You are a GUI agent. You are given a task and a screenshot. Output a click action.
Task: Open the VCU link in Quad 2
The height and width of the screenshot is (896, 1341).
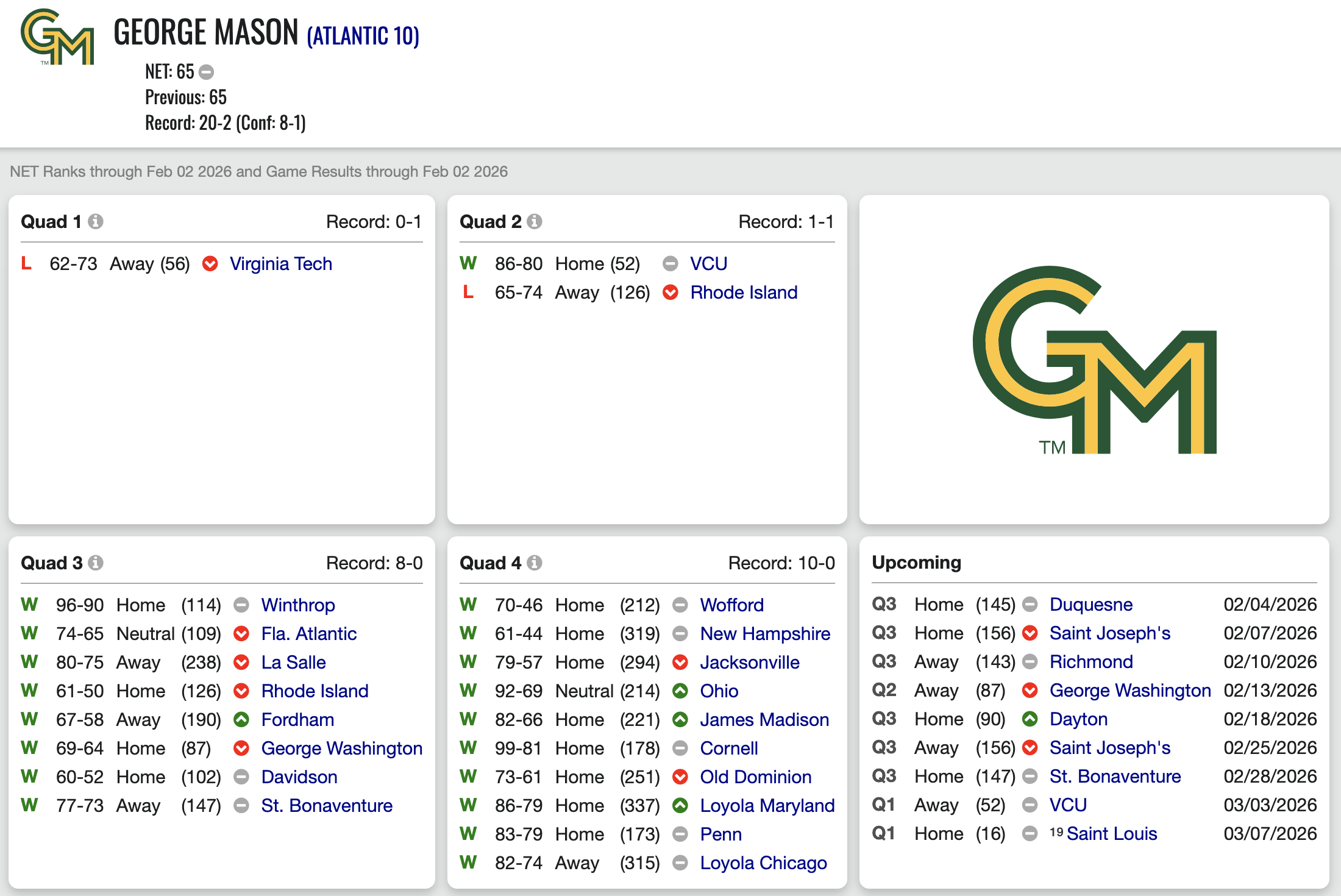click(x=708, y=264)
